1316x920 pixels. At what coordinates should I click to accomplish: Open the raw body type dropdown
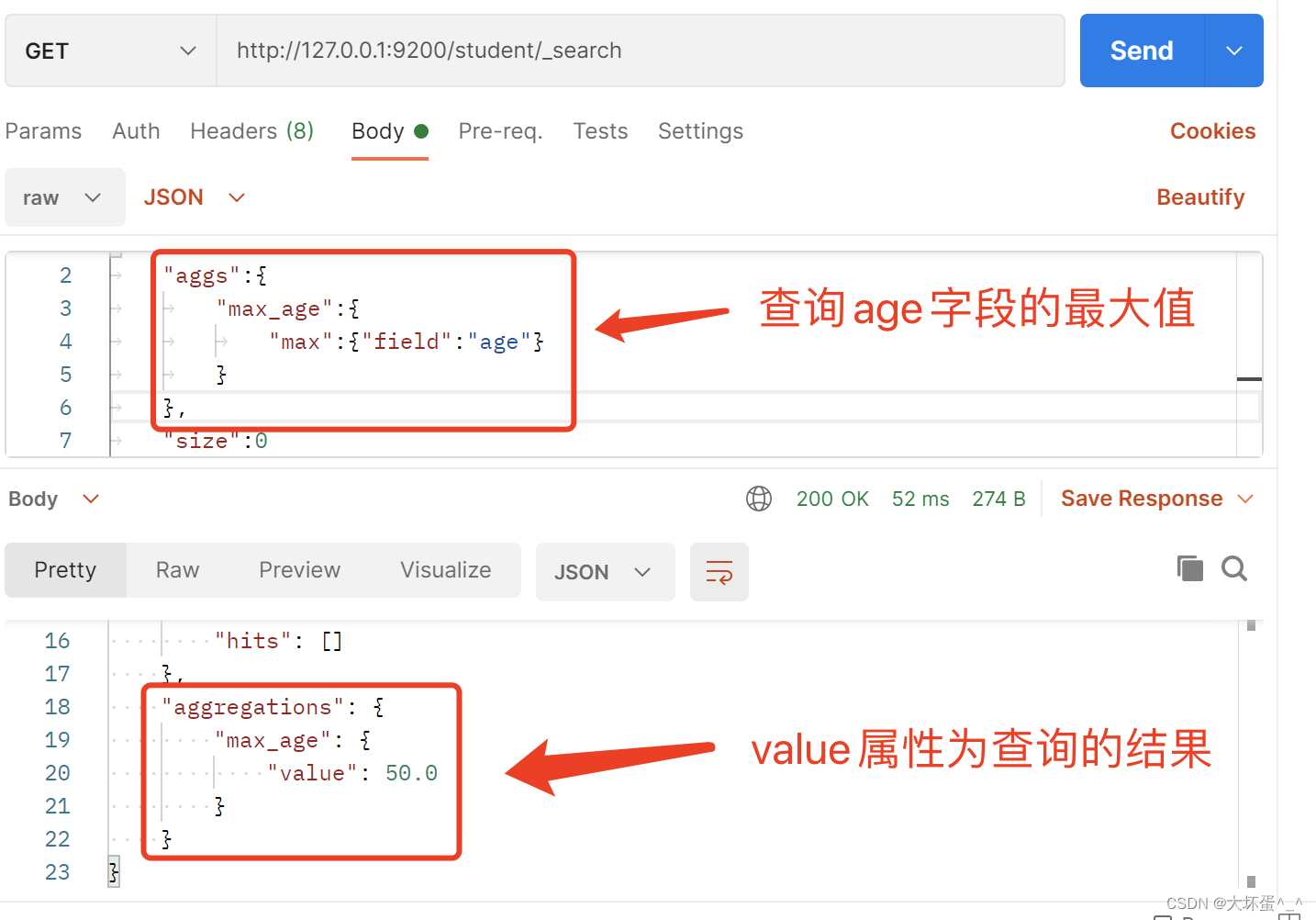[x=64, y=197]
